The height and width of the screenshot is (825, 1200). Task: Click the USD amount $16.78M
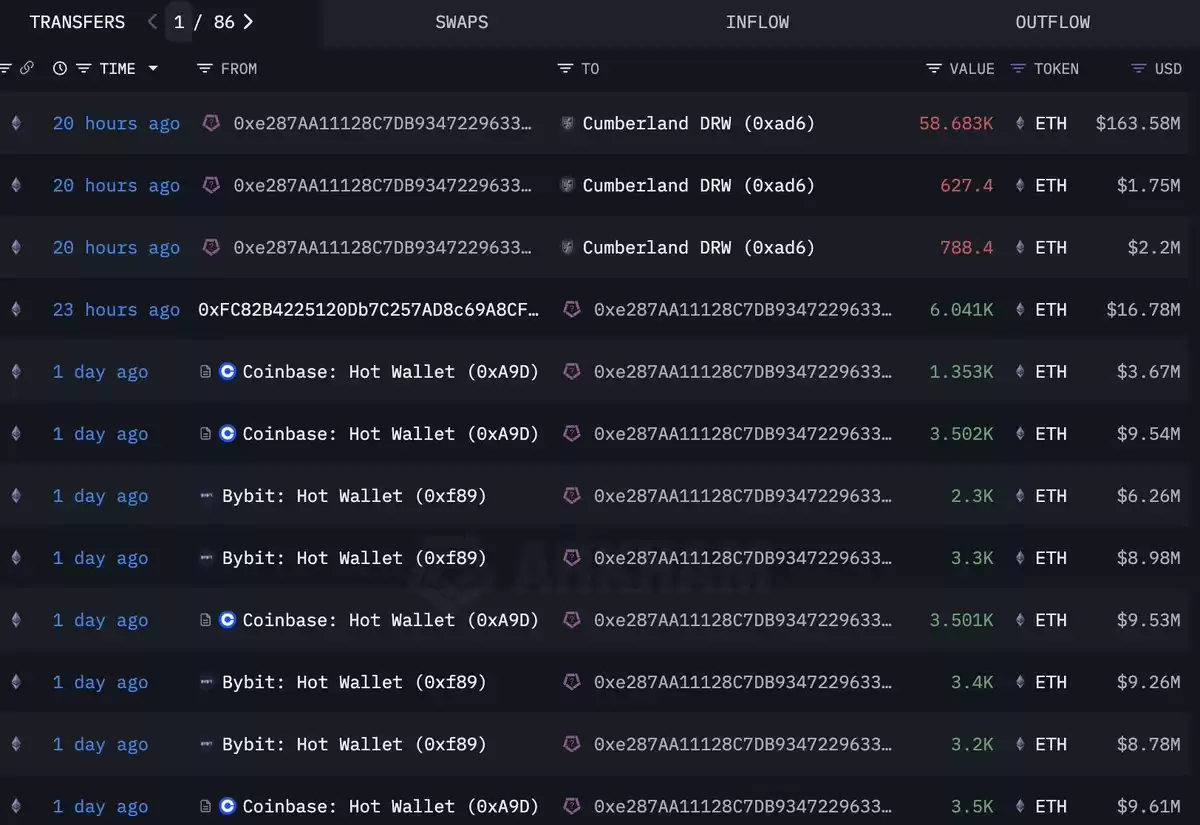click(1143, 310)
